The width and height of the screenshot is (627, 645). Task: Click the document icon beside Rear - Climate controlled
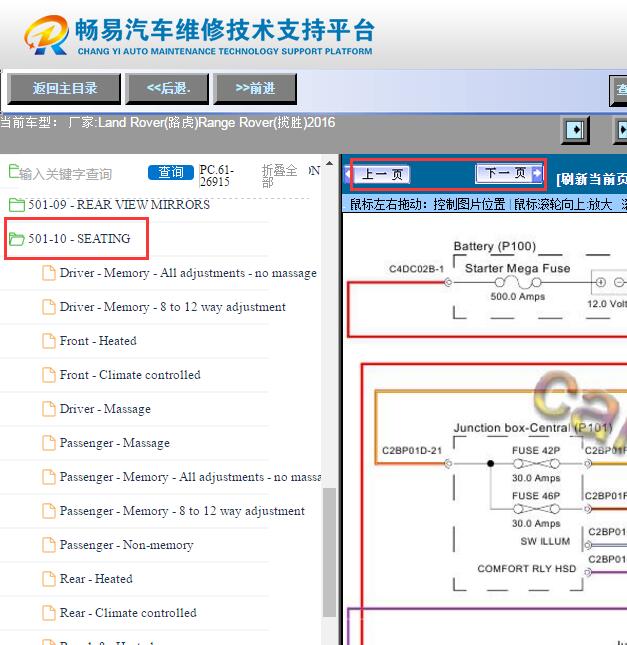(x=49, y=613)
